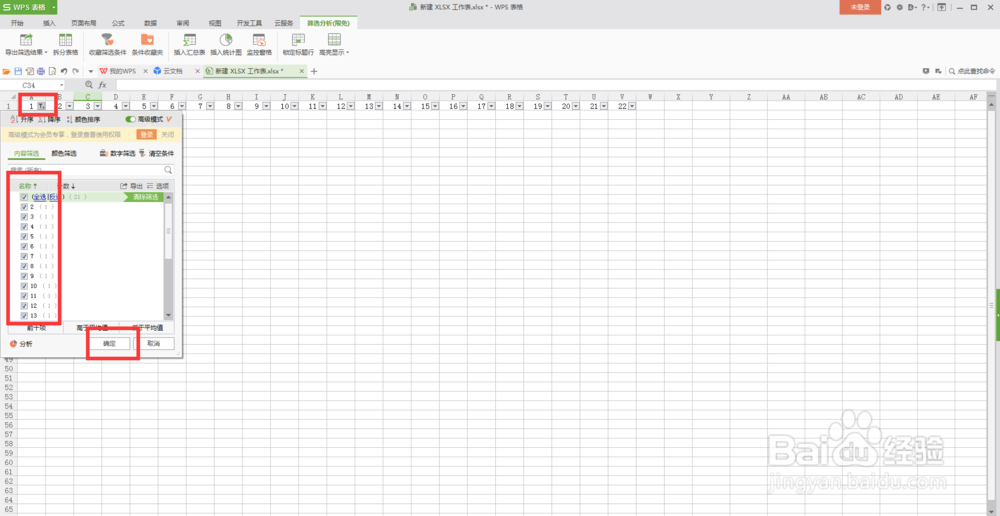Uncheck the checkbox for value 2
The height and width of the screenshot is (516, 1000).
(x=24, y=207)
